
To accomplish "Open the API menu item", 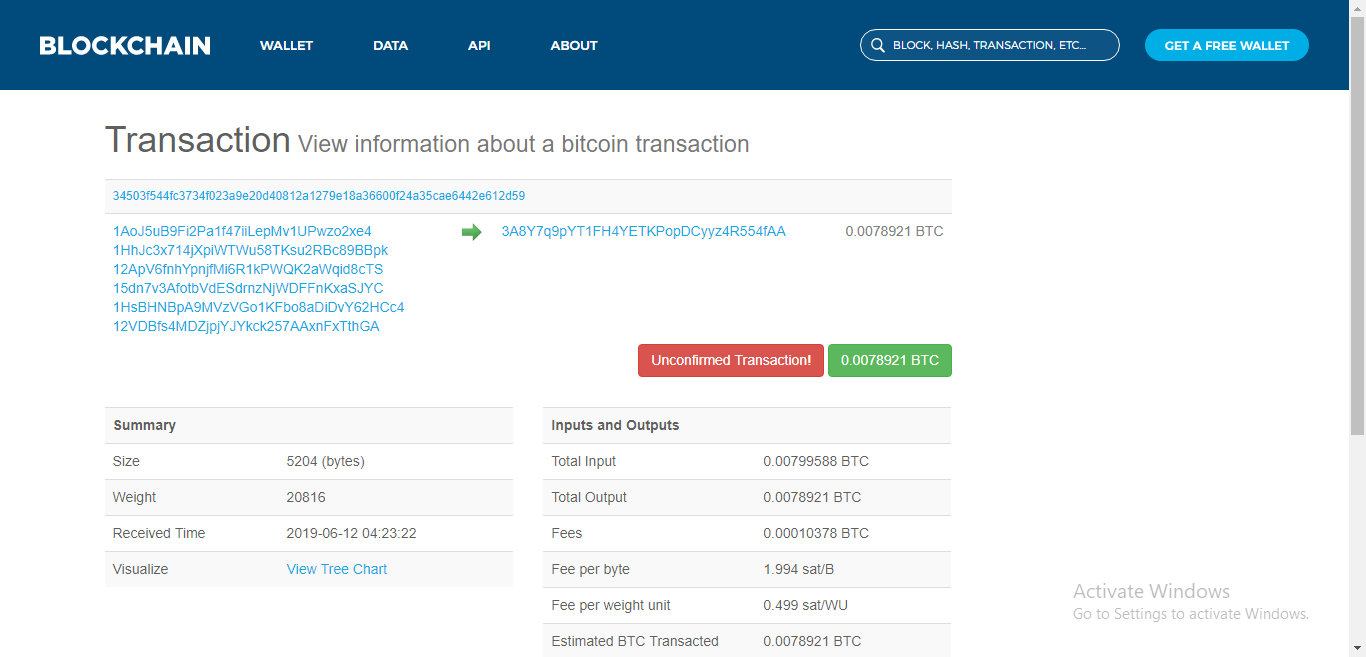I will [479, 45].
